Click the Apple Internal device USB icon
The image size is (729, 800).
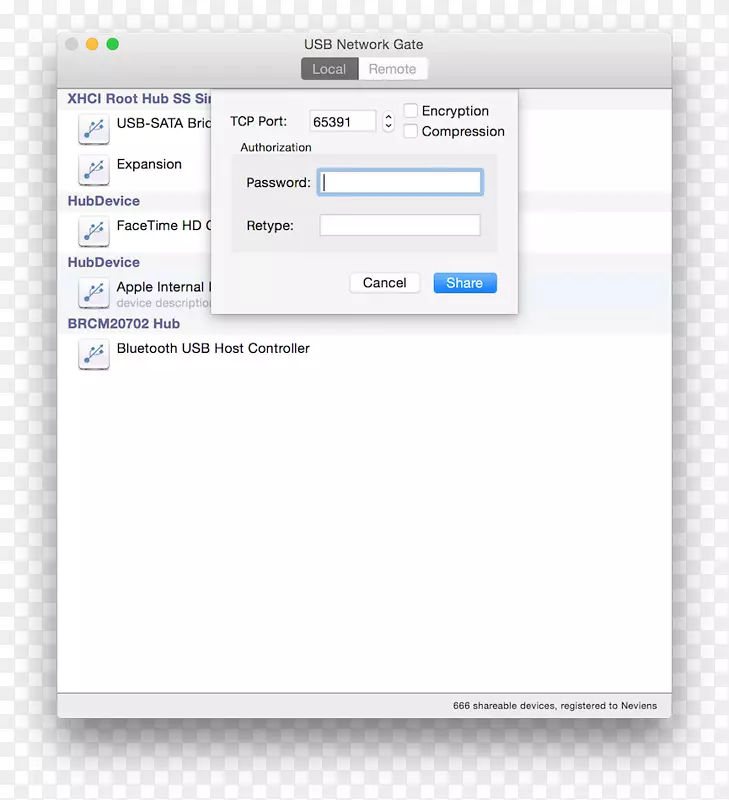94,292
